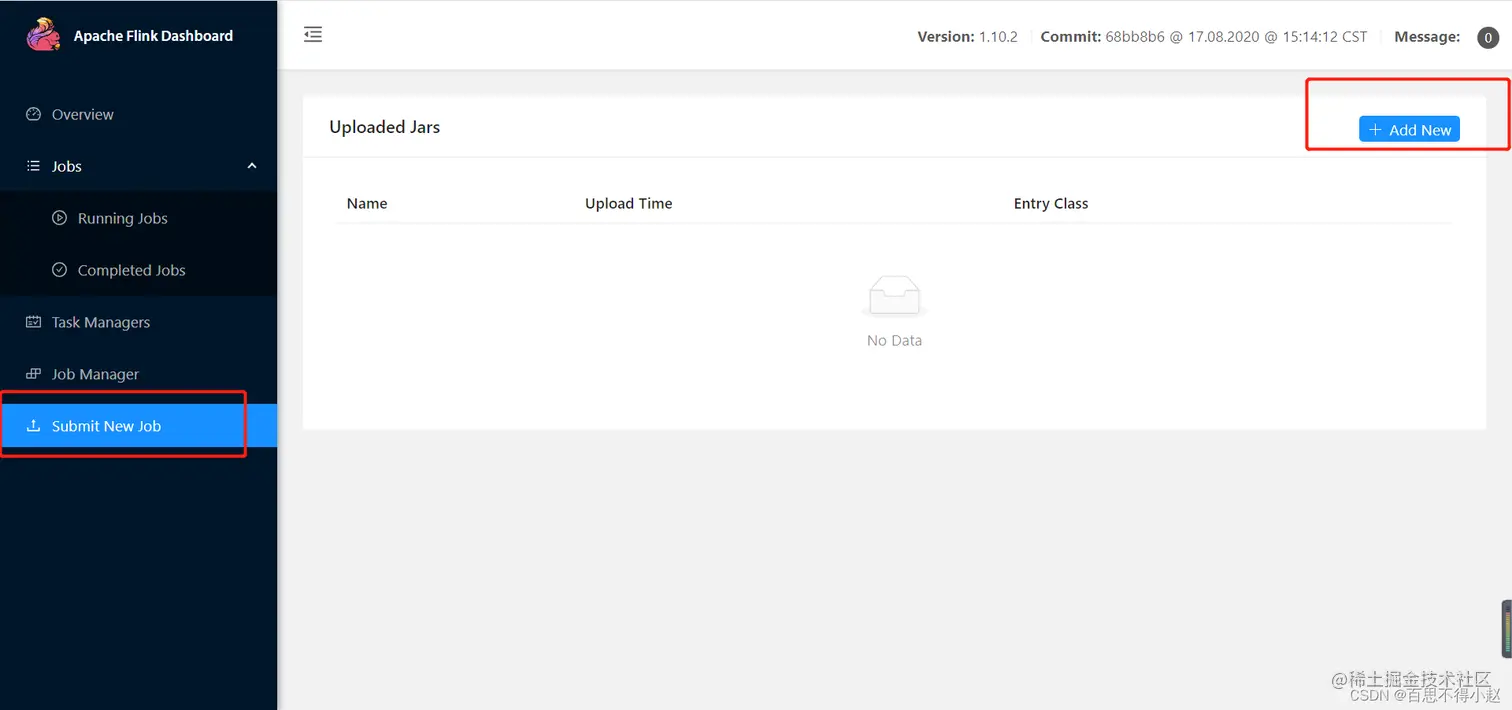Click the Name column header
The image size is (1512, 710).
[367, 203]
